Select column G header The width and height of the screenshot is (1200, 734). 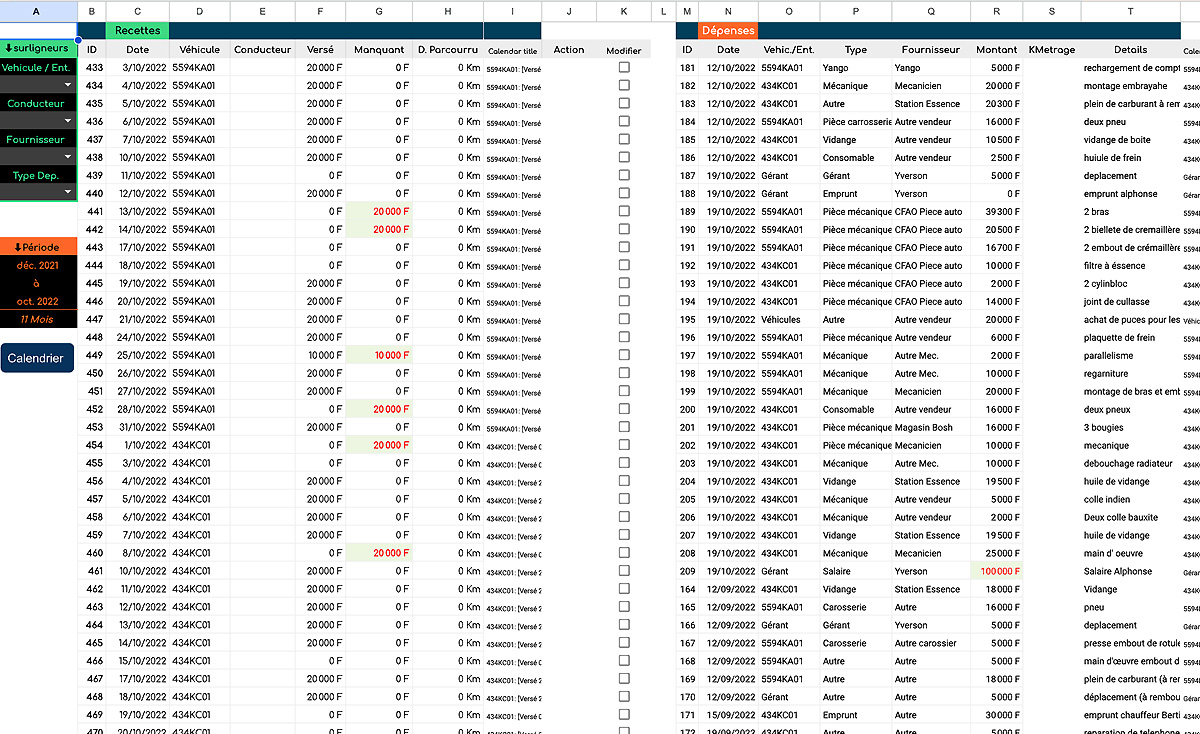coord(378,11)
